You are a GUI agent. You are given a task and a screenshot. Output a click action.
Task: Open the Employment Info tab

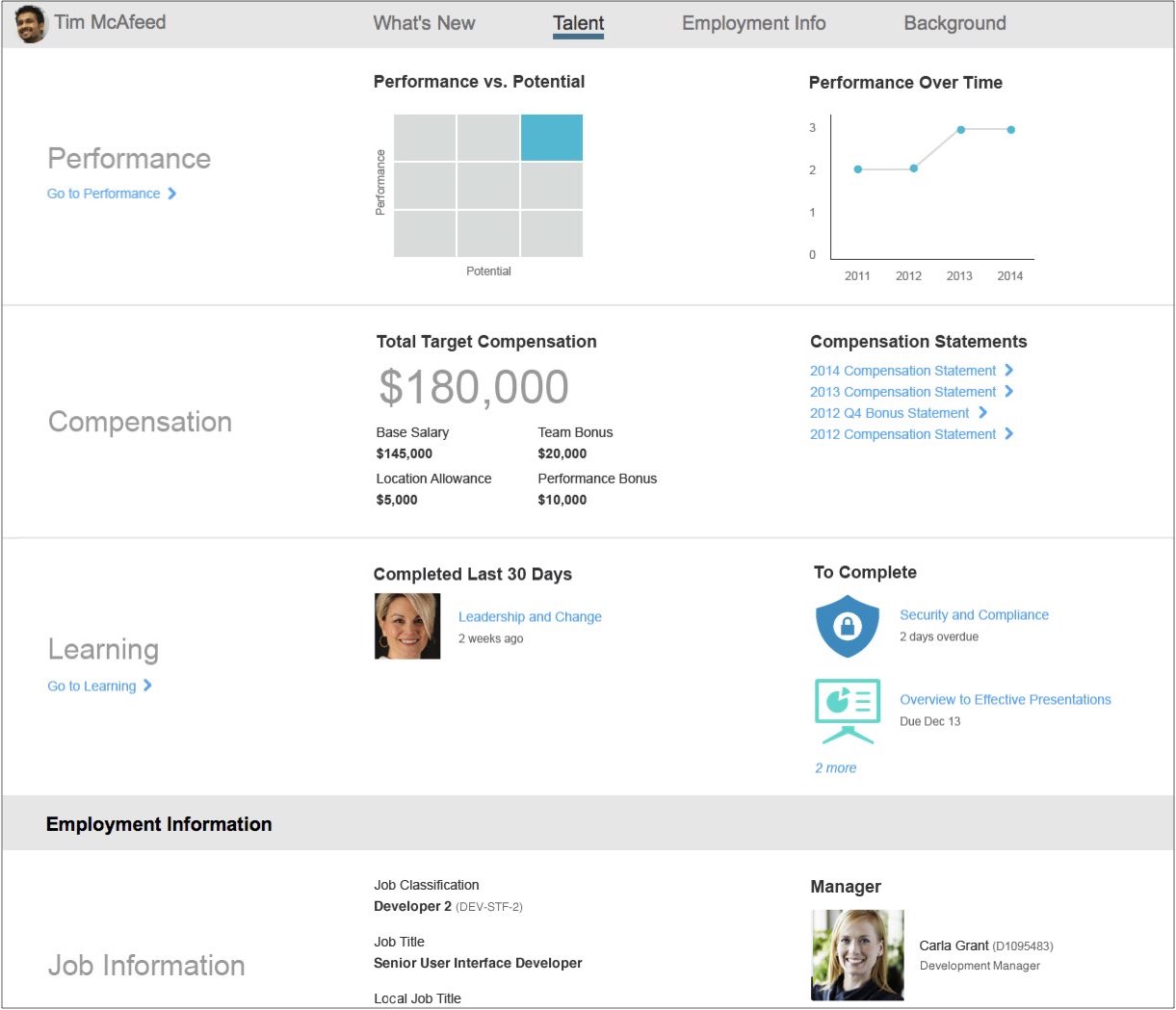[x=753, y=23]
